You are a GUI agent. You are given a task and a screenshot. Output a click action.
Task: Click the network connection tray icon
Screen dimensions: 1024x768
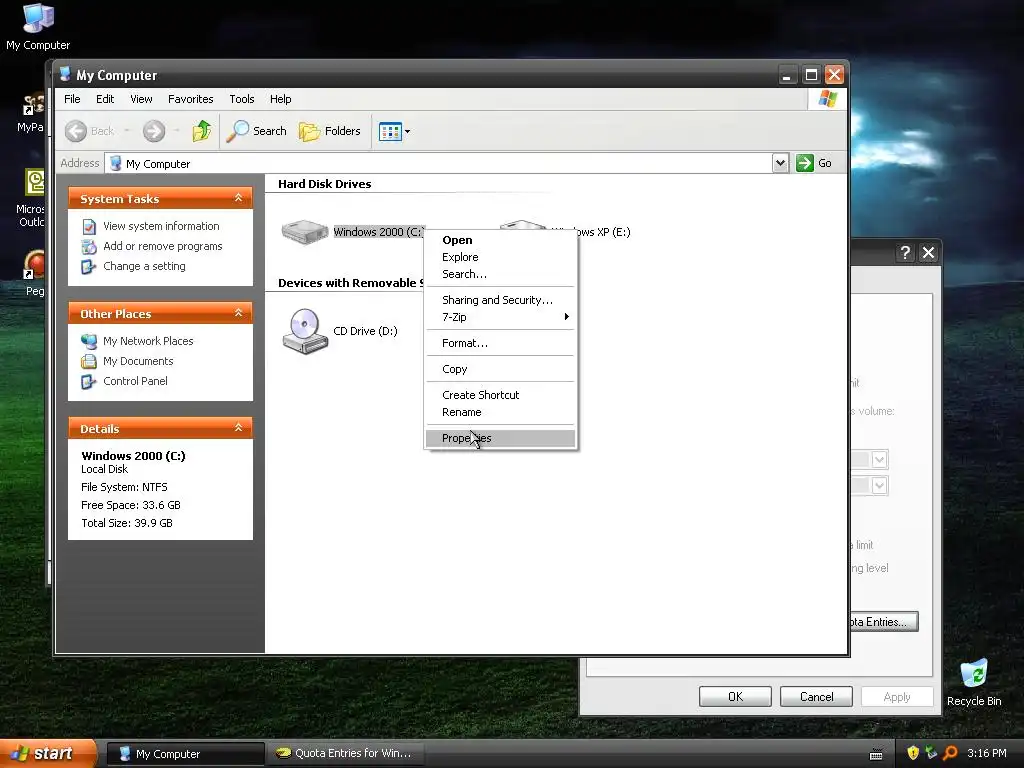pyautogui.click(x=931, y=753)
